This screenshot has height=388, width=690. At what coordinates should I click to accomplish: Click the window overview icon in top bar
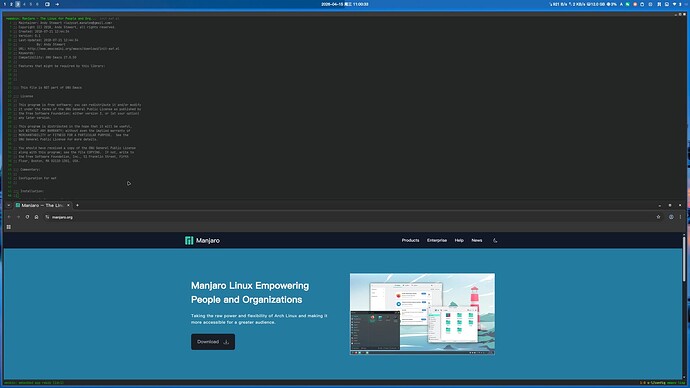tap(47, 4)
